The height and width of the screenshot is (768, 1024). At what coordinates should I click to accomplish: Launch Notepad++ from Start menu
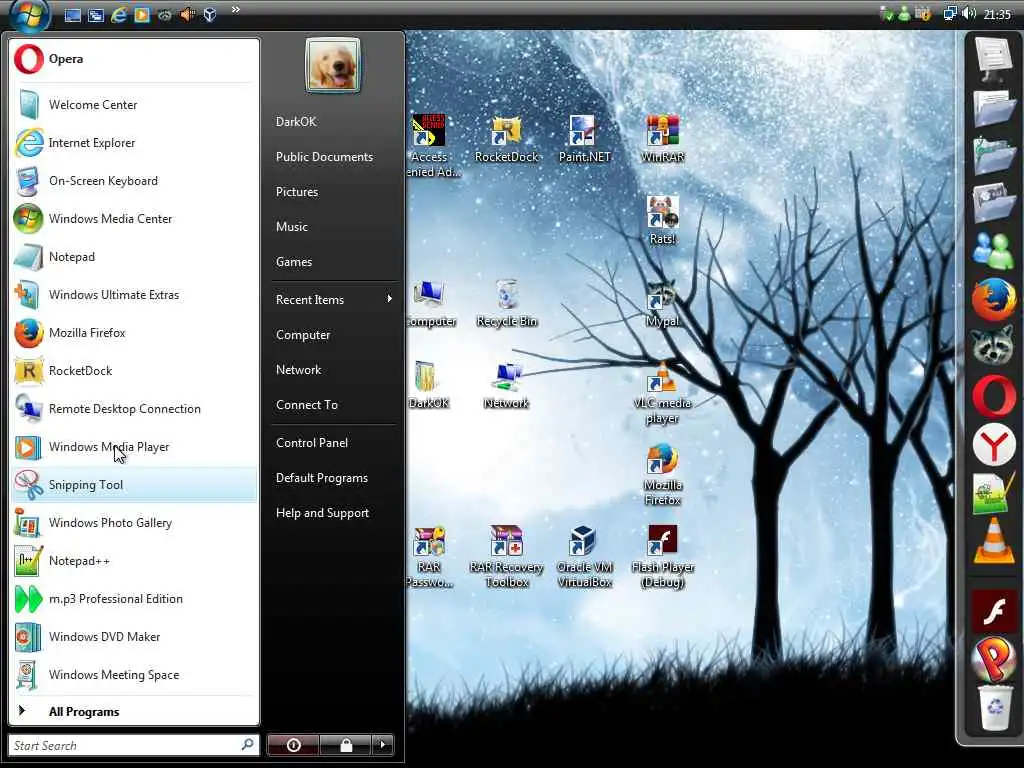pos(134,560)
